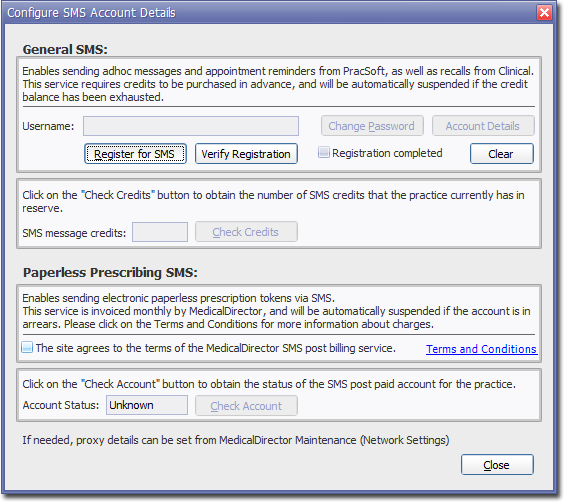The image size is (565, 503).
Task: Focus the Username input field
Action: (191, 126)
